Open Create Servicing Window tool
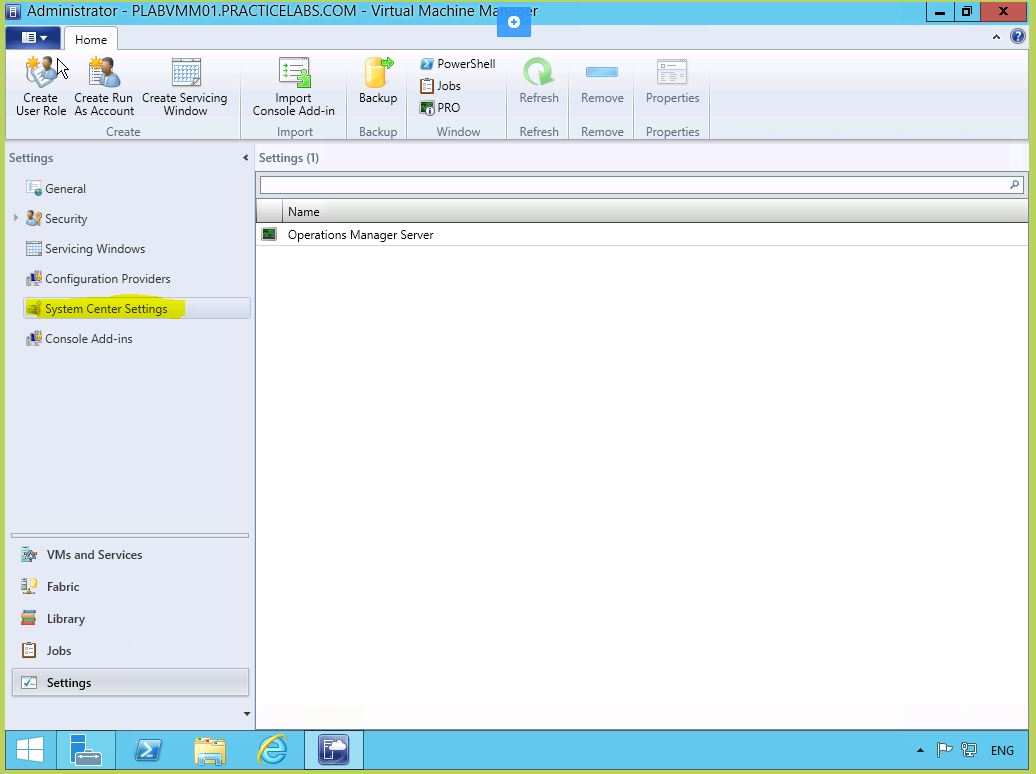Screen dimensions: 1036x774 tap(185, 87)
